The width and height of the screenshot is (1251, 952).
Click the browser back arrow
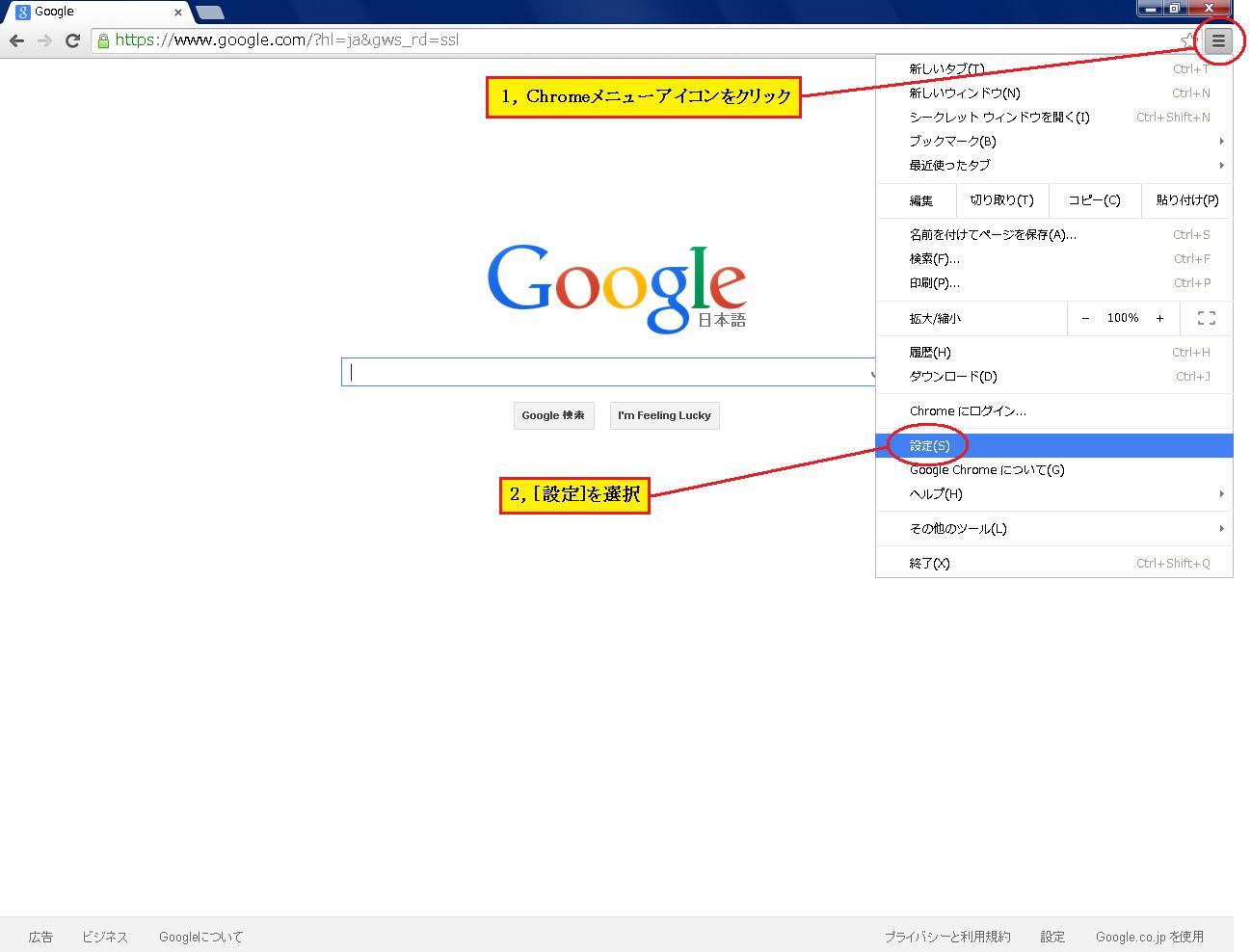coord(16,40)
